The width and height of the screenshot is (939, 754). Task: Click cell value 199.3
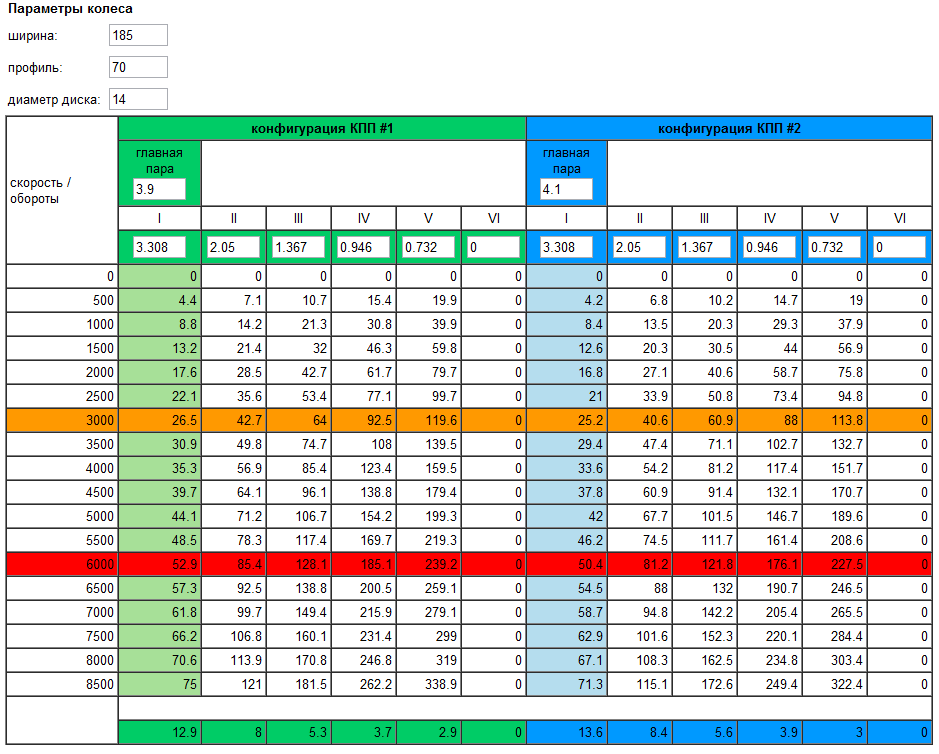428,516
